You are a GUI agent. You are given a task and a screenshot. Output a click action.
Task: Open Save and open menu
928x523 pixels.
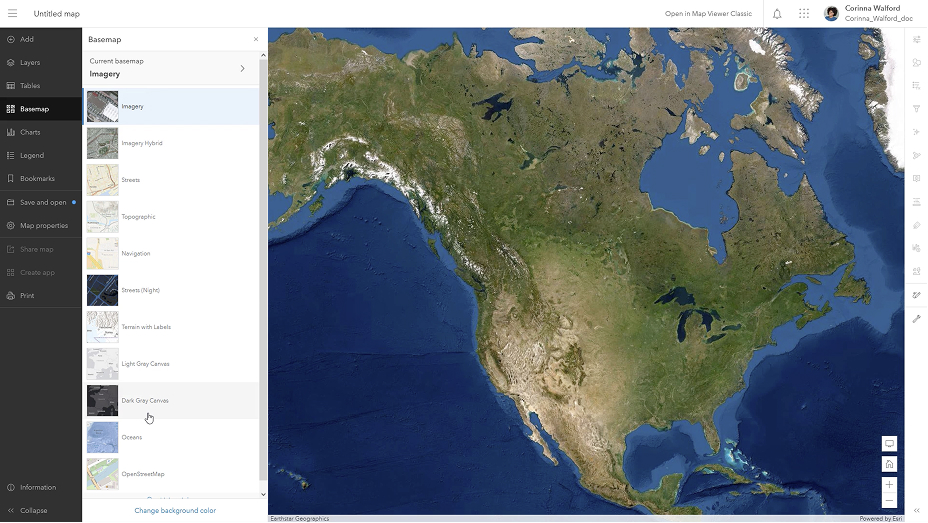41,202
